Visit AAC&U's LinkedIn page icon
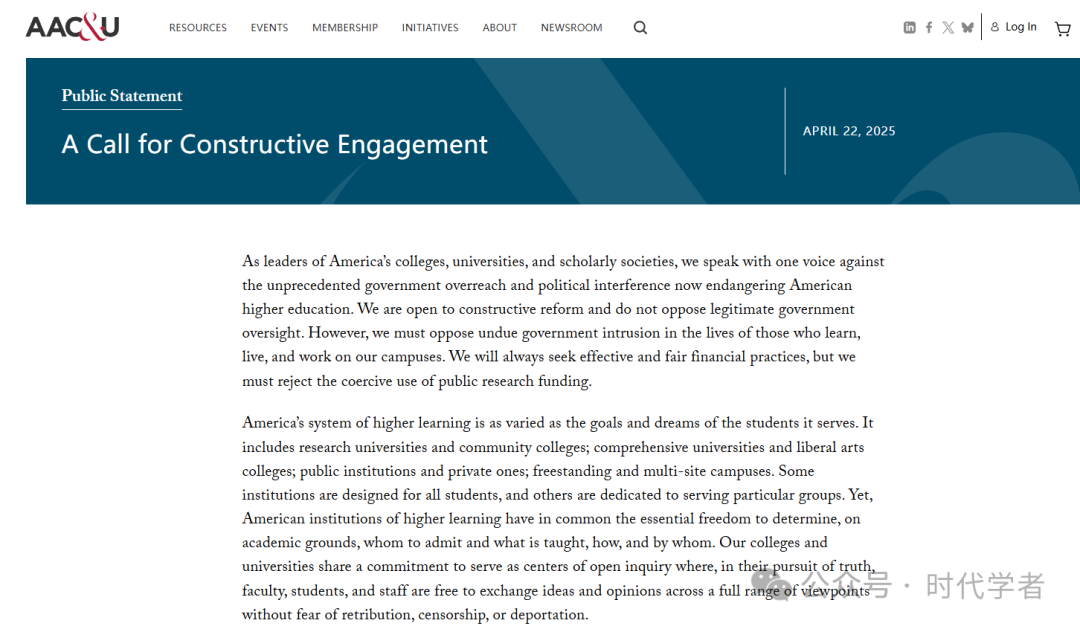Image resolution: width=1080 pixels, height=629 pixels. coord(909,28)
